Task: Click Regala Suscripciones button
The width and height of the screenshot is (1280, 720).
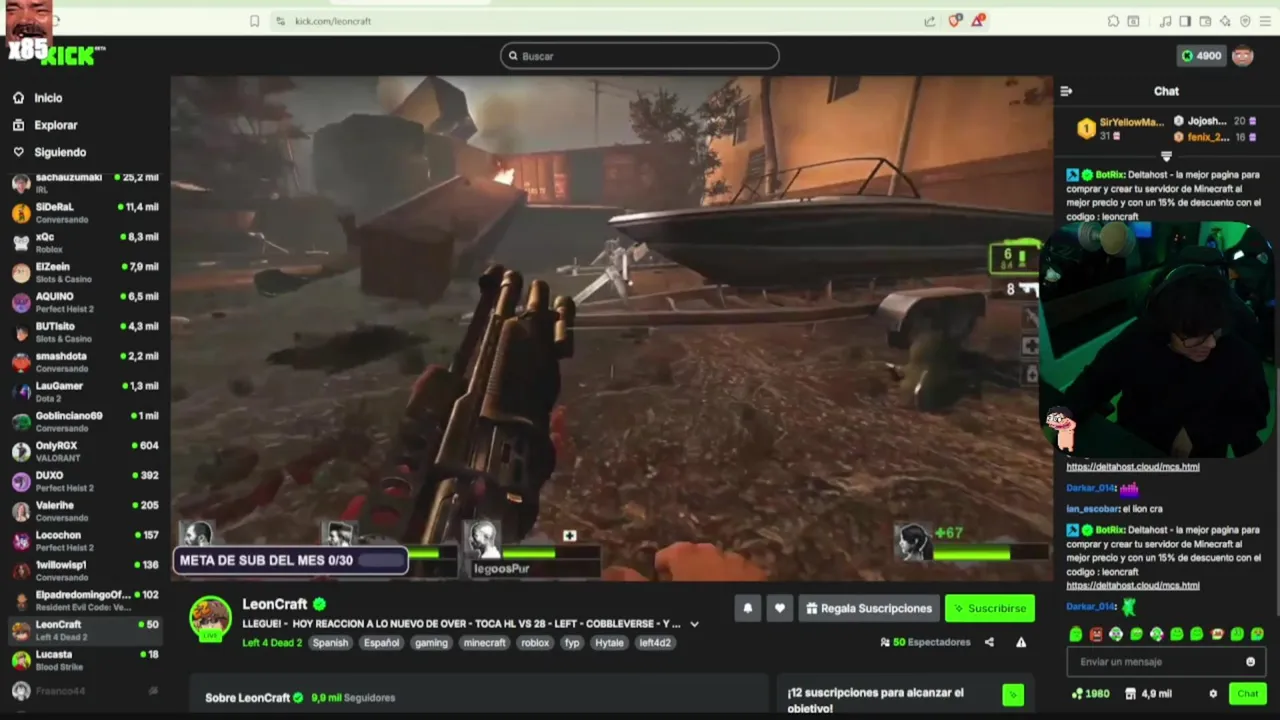Action: [868, 608]
